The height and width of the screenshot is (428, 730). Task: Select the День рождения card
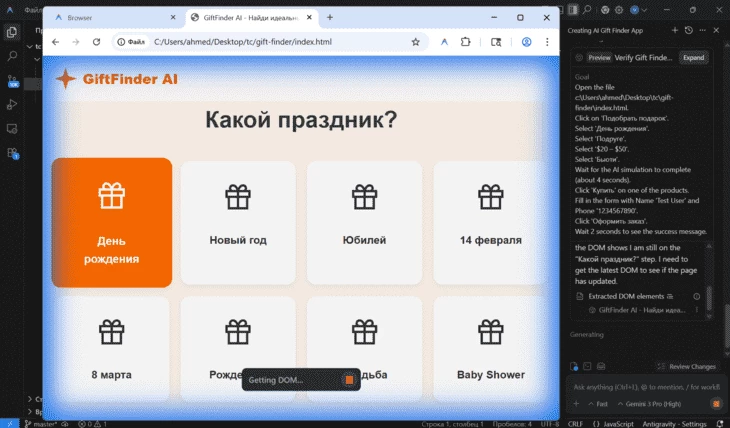[x=112, y=223]
